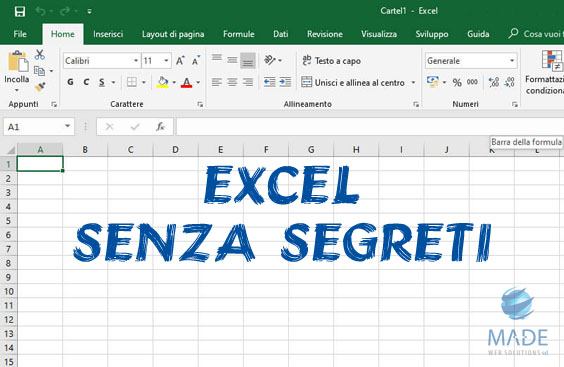Open the File tab
The height and width of the screenshot is (367, 564).
point(20,34)
